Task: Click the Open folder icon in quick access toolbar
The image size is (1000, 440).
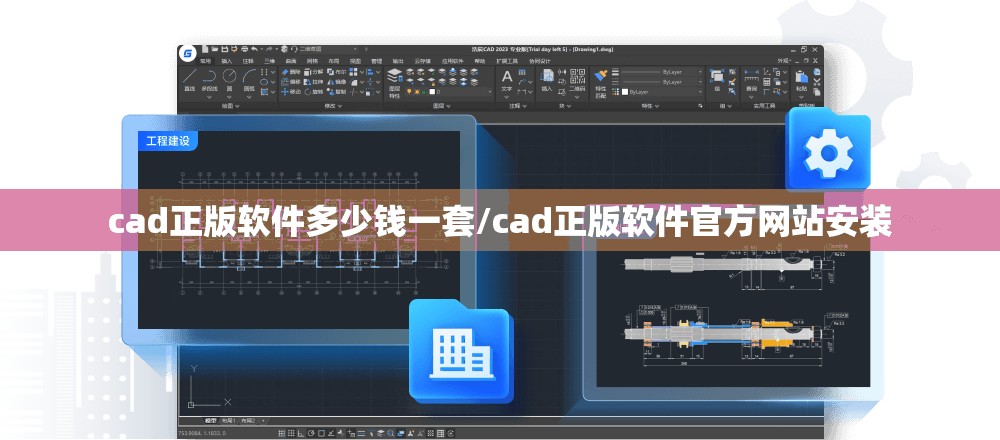Action: click(216, 48)
